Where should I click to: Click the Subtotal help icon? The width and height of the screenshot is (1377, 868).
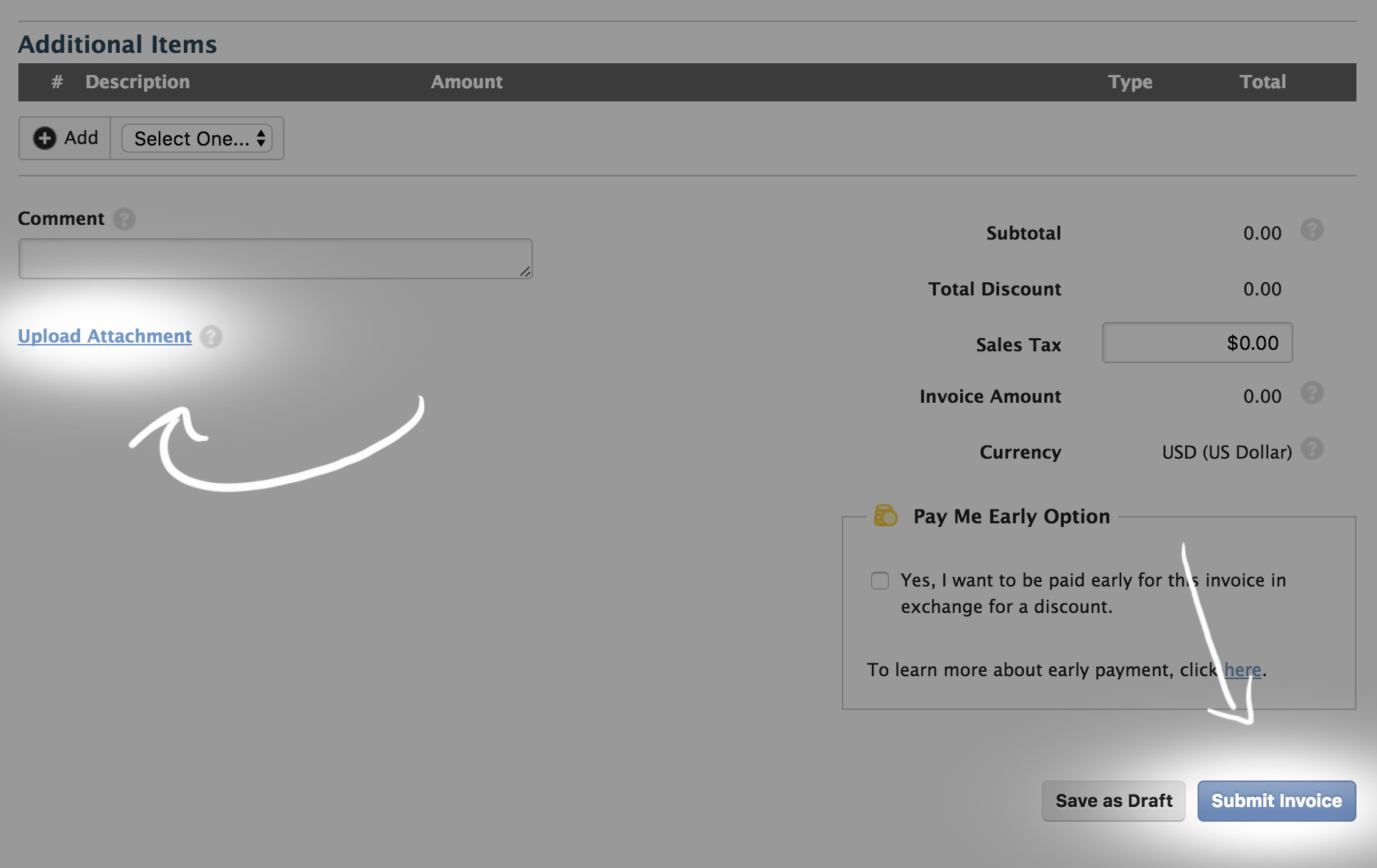click(1312, 230)
